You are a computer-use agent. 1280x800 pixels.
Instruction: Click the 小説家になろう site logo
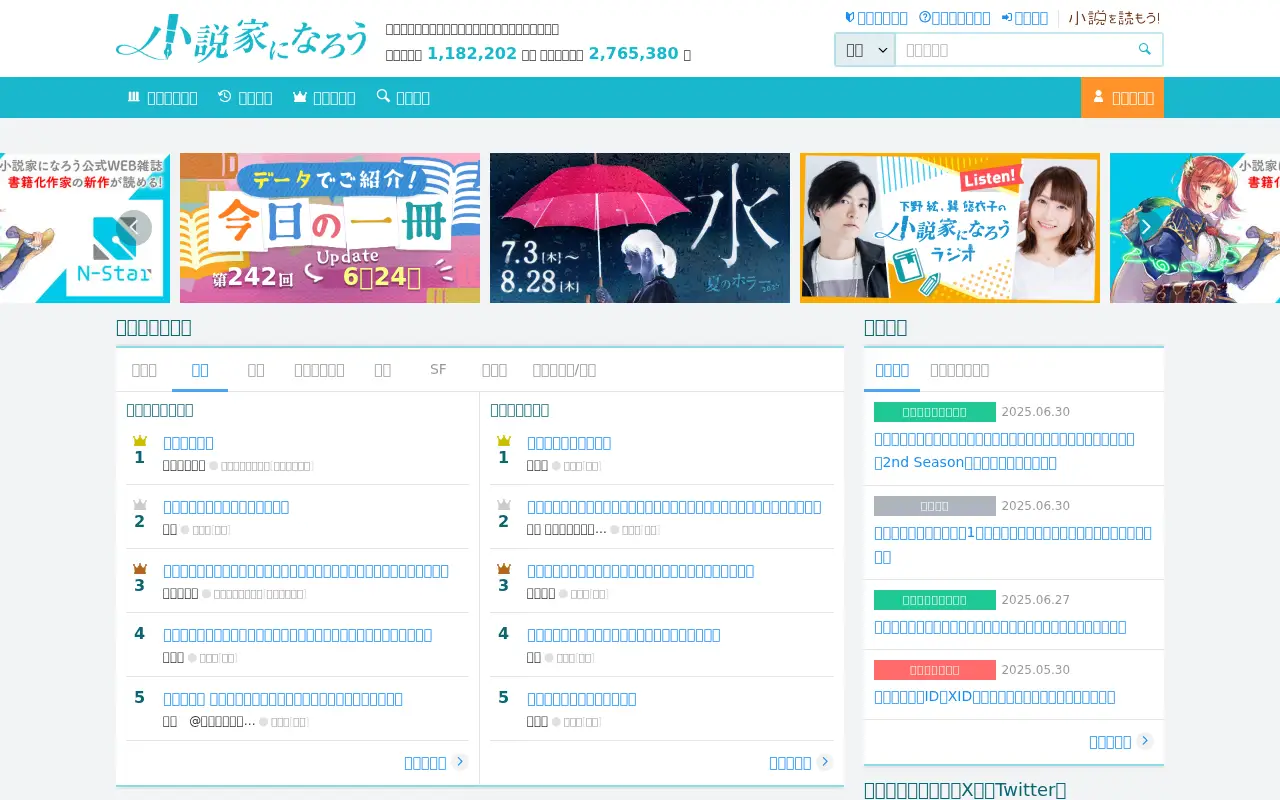click(242, 38)
